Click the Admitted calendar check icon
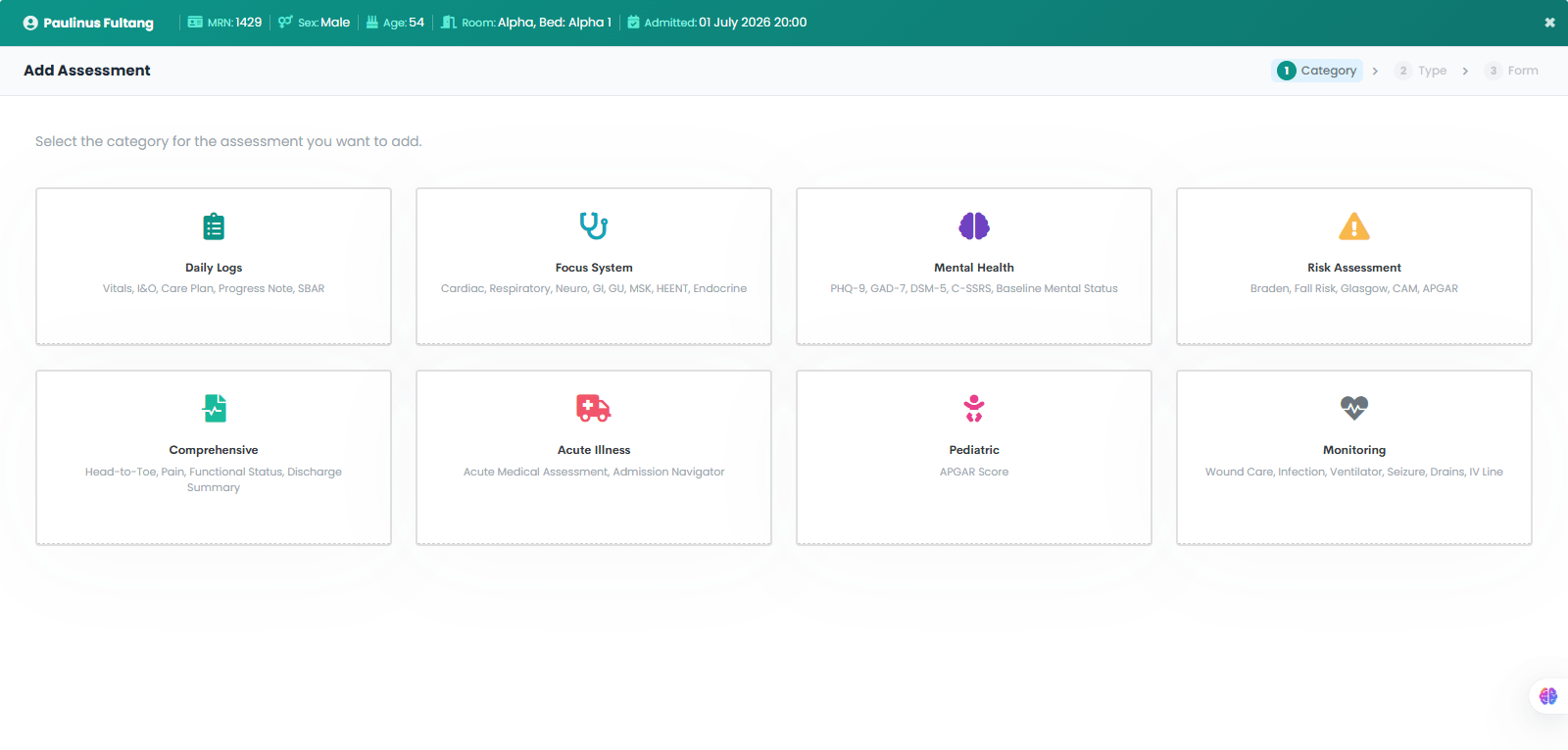This screenshot has height=750, width=1568. 633,23
